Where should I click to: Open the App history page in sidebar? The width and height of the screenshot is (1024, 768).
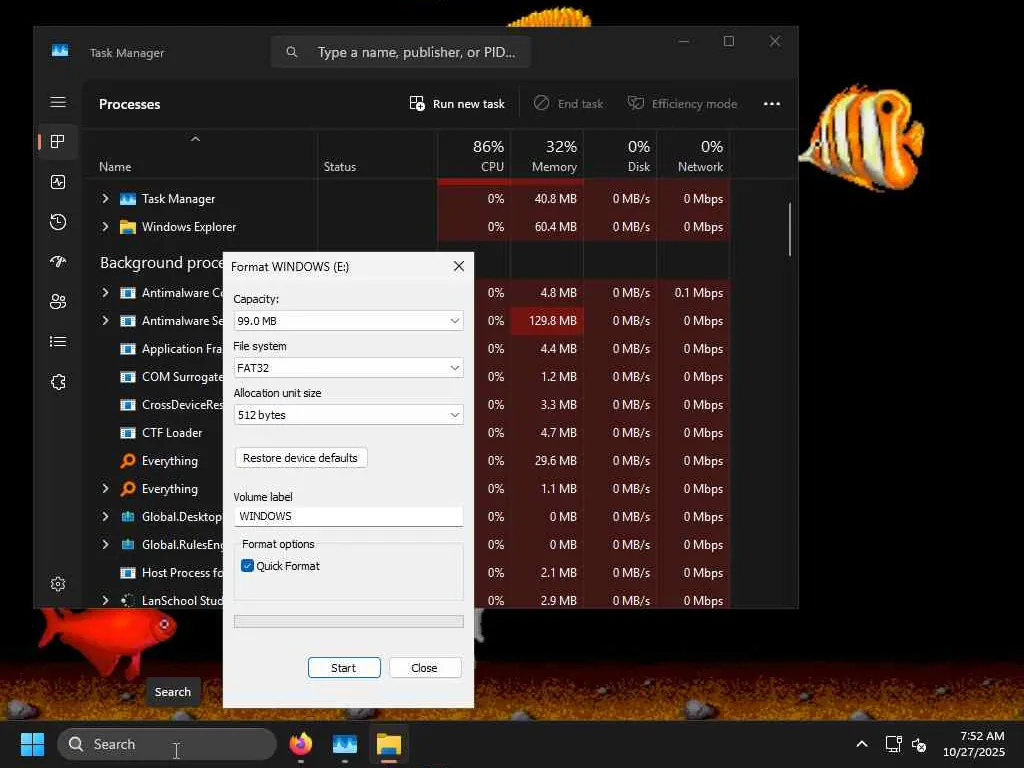coord(57,222)
